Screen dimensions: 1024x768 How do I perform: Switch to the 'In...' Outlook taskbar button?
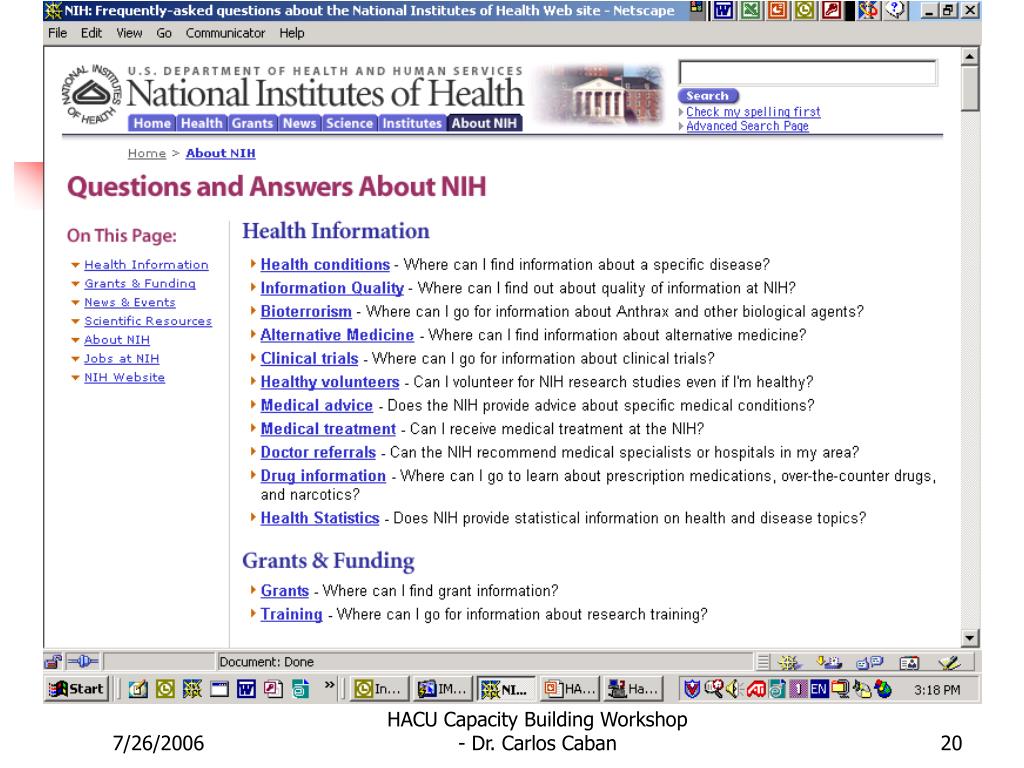tap(381, 689)
